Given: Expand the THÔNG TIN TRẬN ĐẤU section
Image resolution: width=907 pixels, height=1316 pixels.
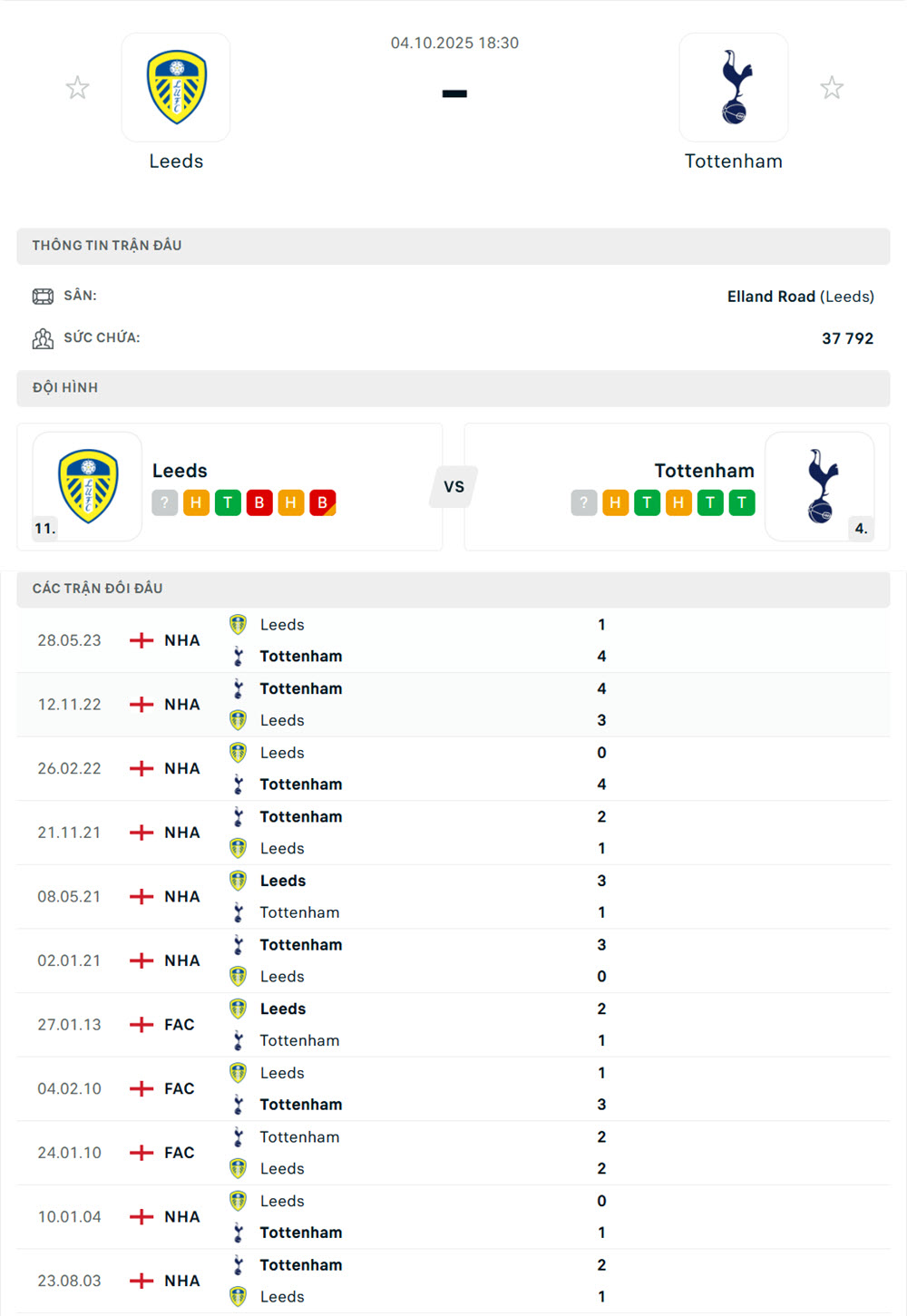Looking at the screenshot, I should tap(453, 245).
